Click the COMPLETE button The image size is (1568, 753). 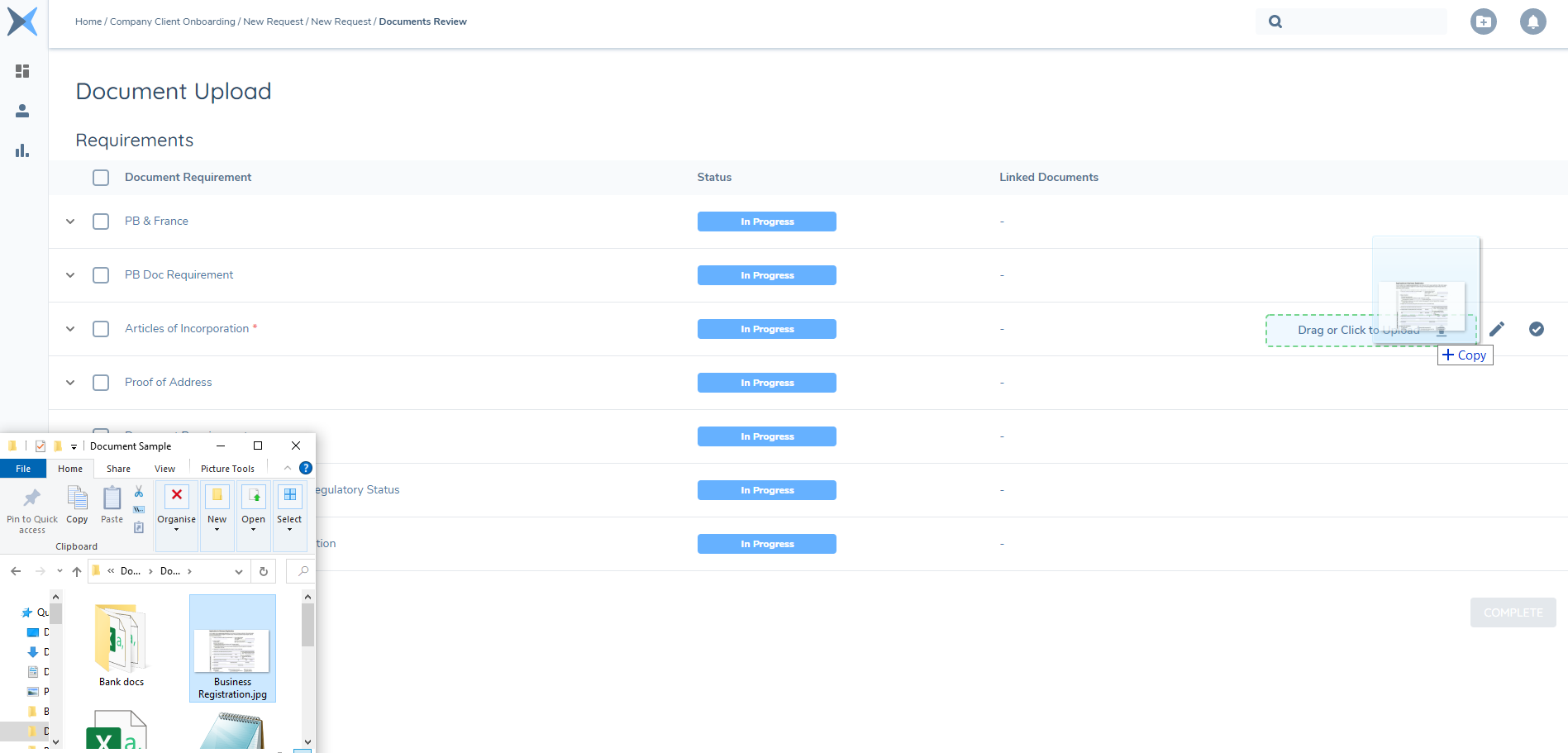coord(1513,612)
